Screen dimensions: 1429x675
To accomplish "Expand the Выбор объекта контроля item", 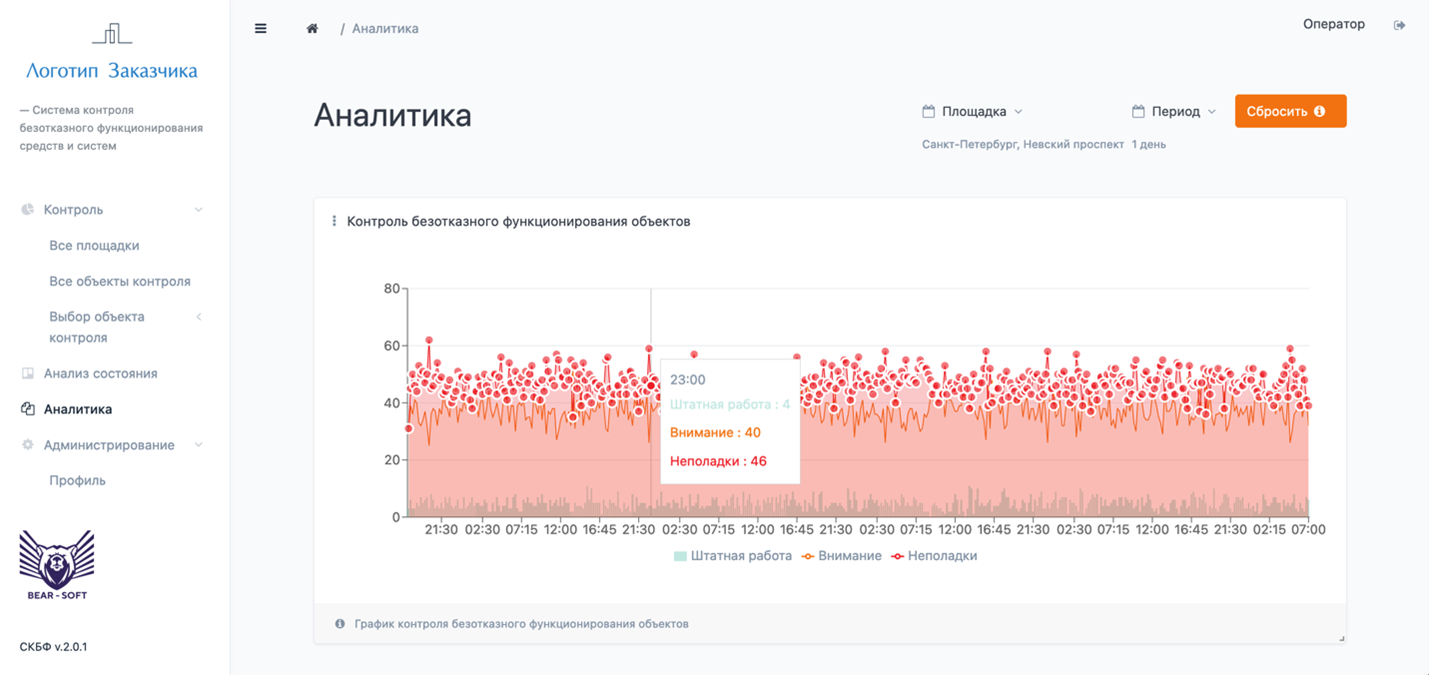I will (197, 316).
